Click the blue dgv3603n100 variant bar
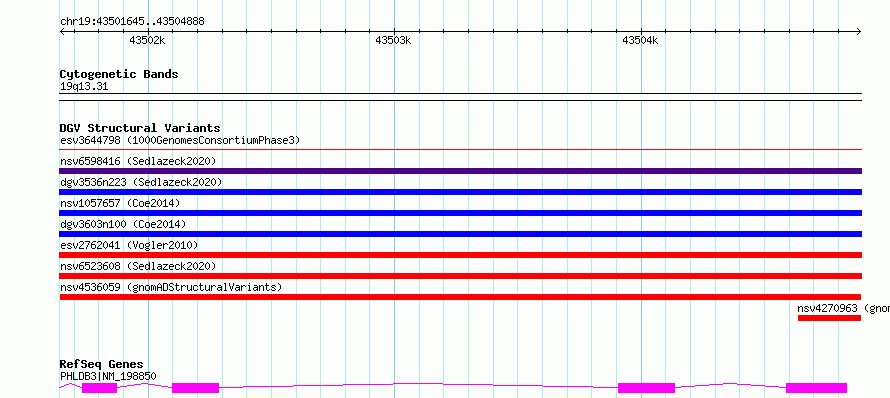The width and height of the screenshot is (890, 398). pyautogui.click(x=461, y=234)
